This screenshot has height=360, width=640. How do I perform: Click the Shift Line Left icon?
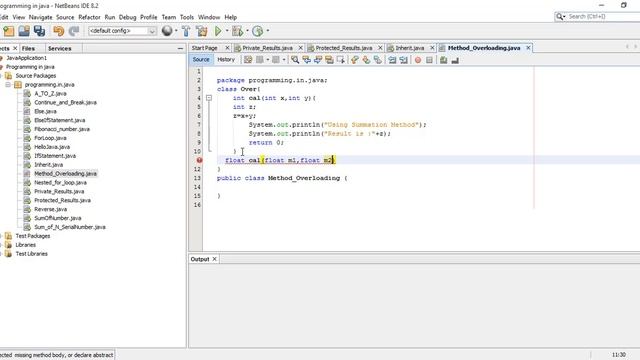point(392,60)
